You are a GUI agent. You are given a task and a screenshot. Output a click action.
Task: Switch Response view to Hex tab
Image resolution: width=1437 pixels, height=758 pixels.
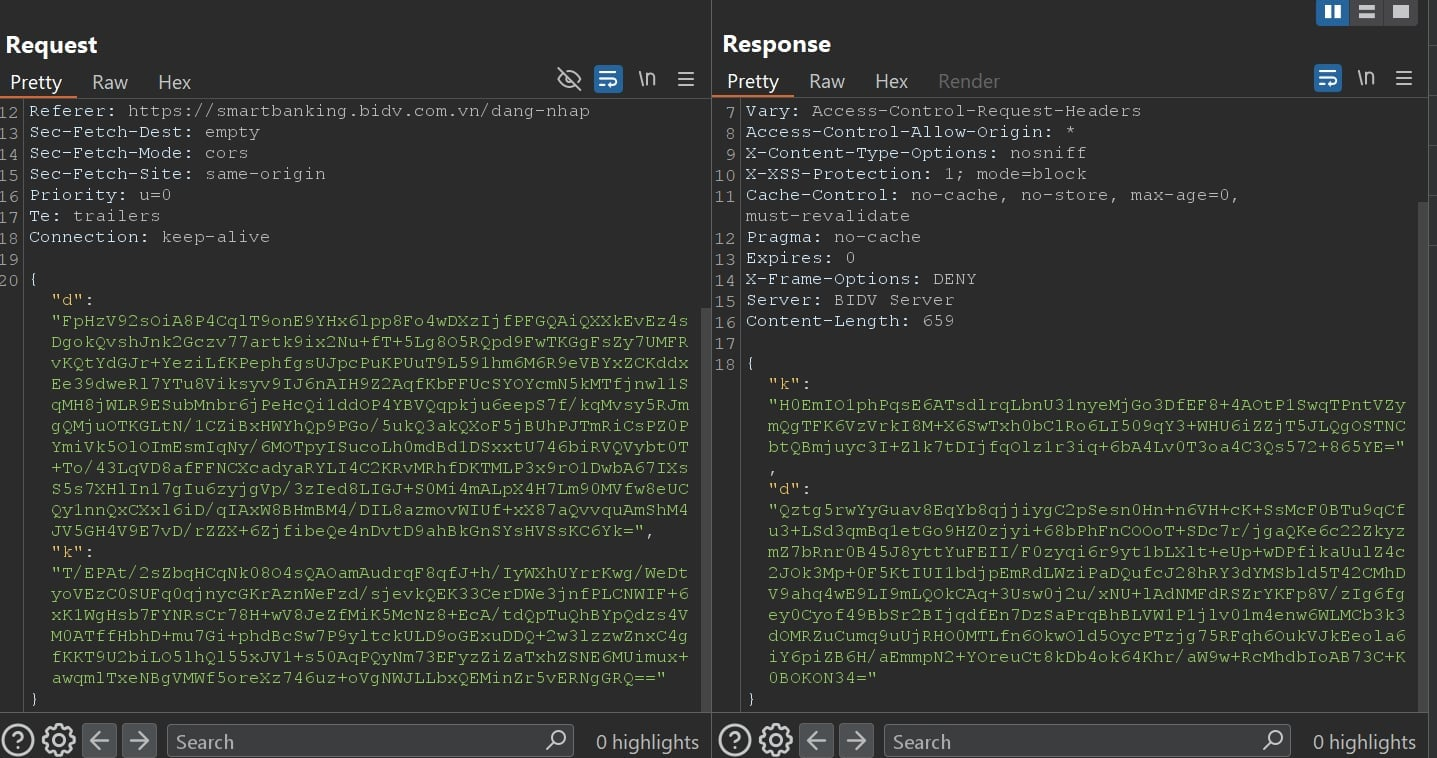coord(891,81)
